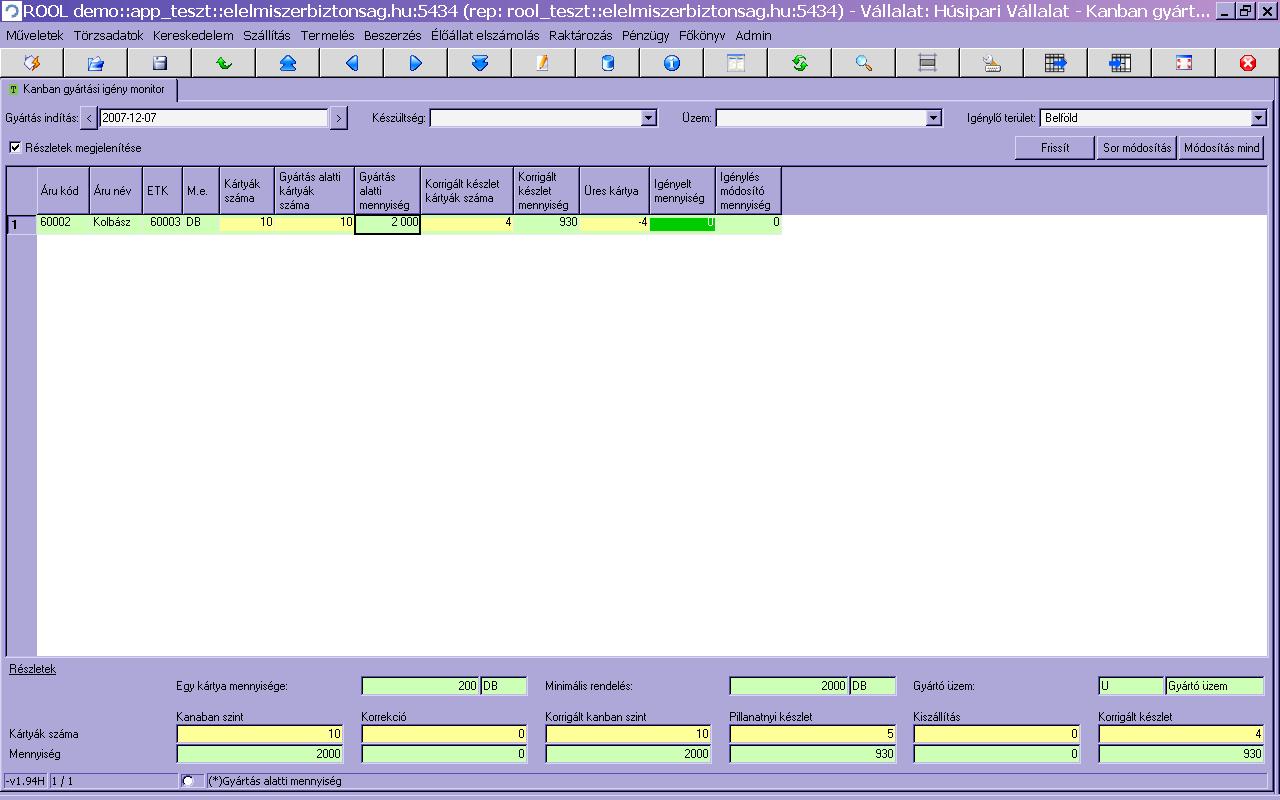Toggle the Részletek megjelenítése checkbox

(15, 147)
